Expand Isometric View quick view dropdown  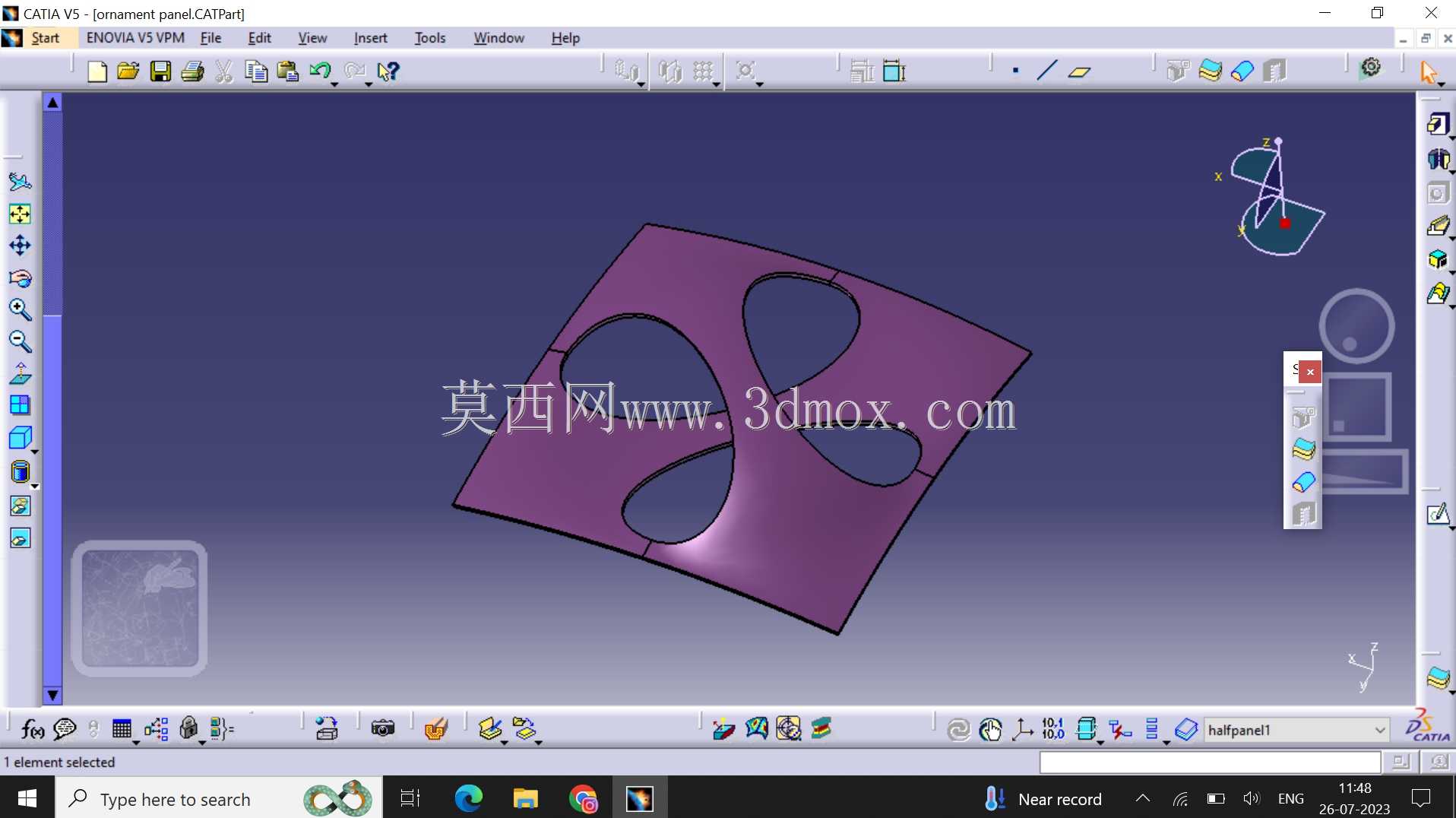point(34,452)
